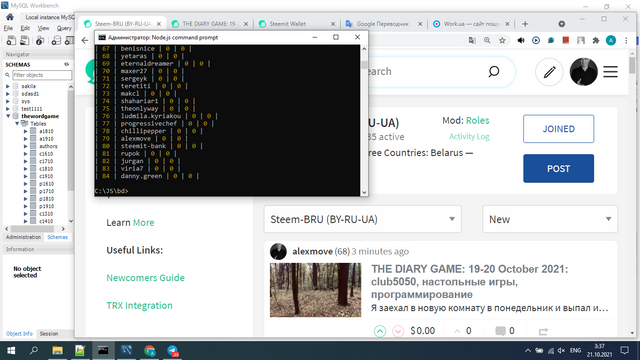The image size is (640, 360).
Task: Expand the sdasd1 schema
Action: tap(8, 94)
